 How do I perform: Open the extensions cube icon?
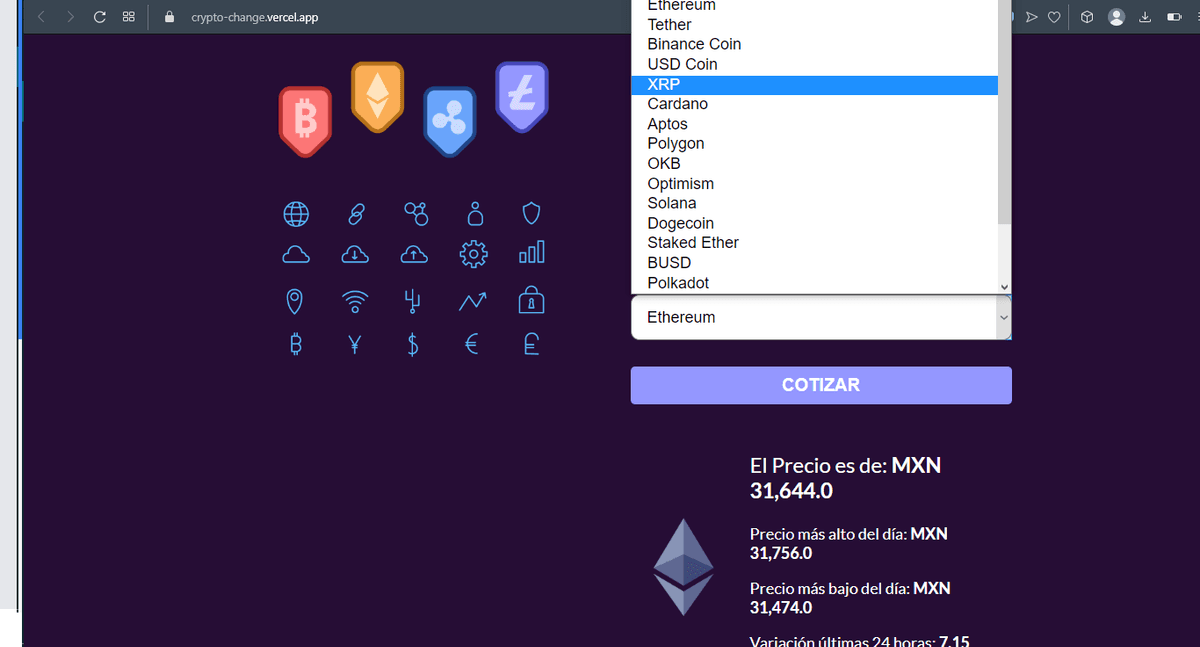coord(1087,17)
